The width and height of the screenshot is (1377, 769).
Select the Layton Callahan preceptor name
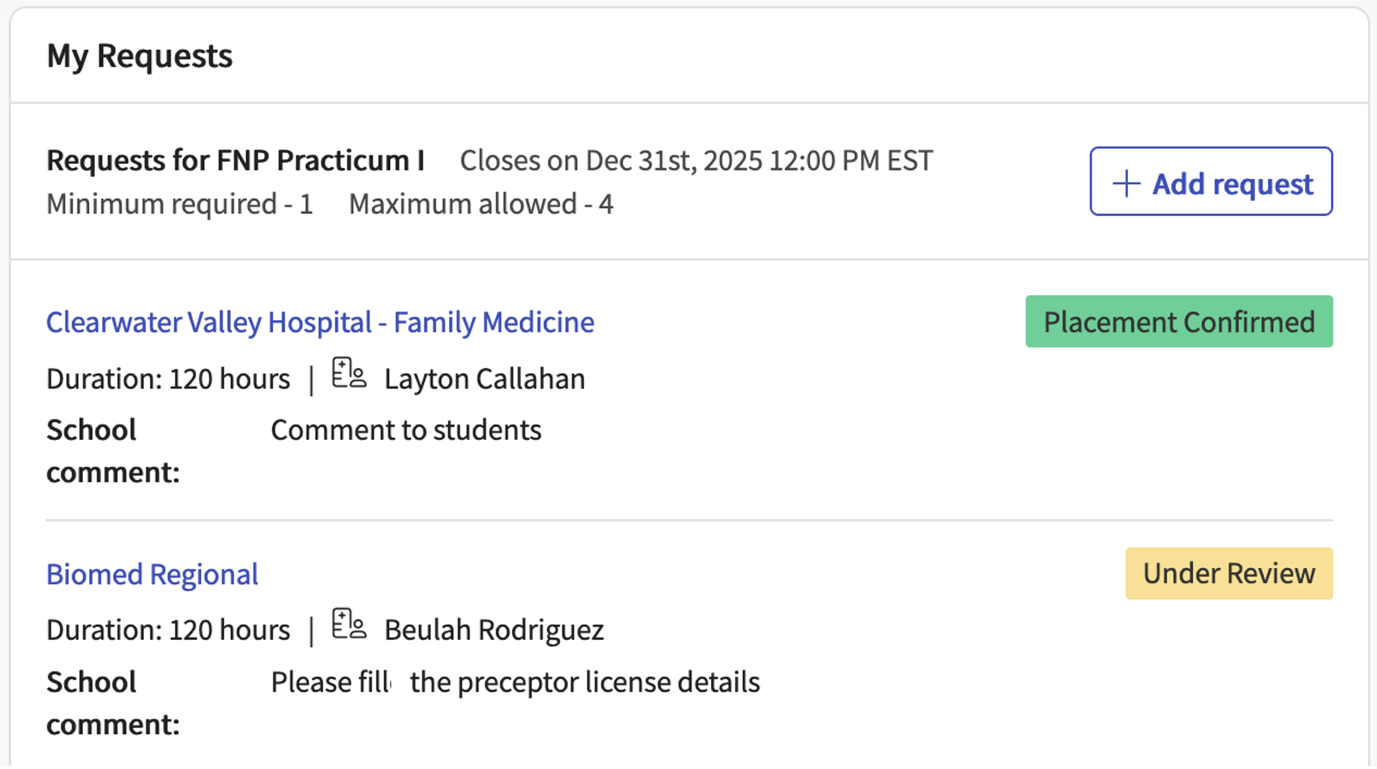click(x=485, y=379)
